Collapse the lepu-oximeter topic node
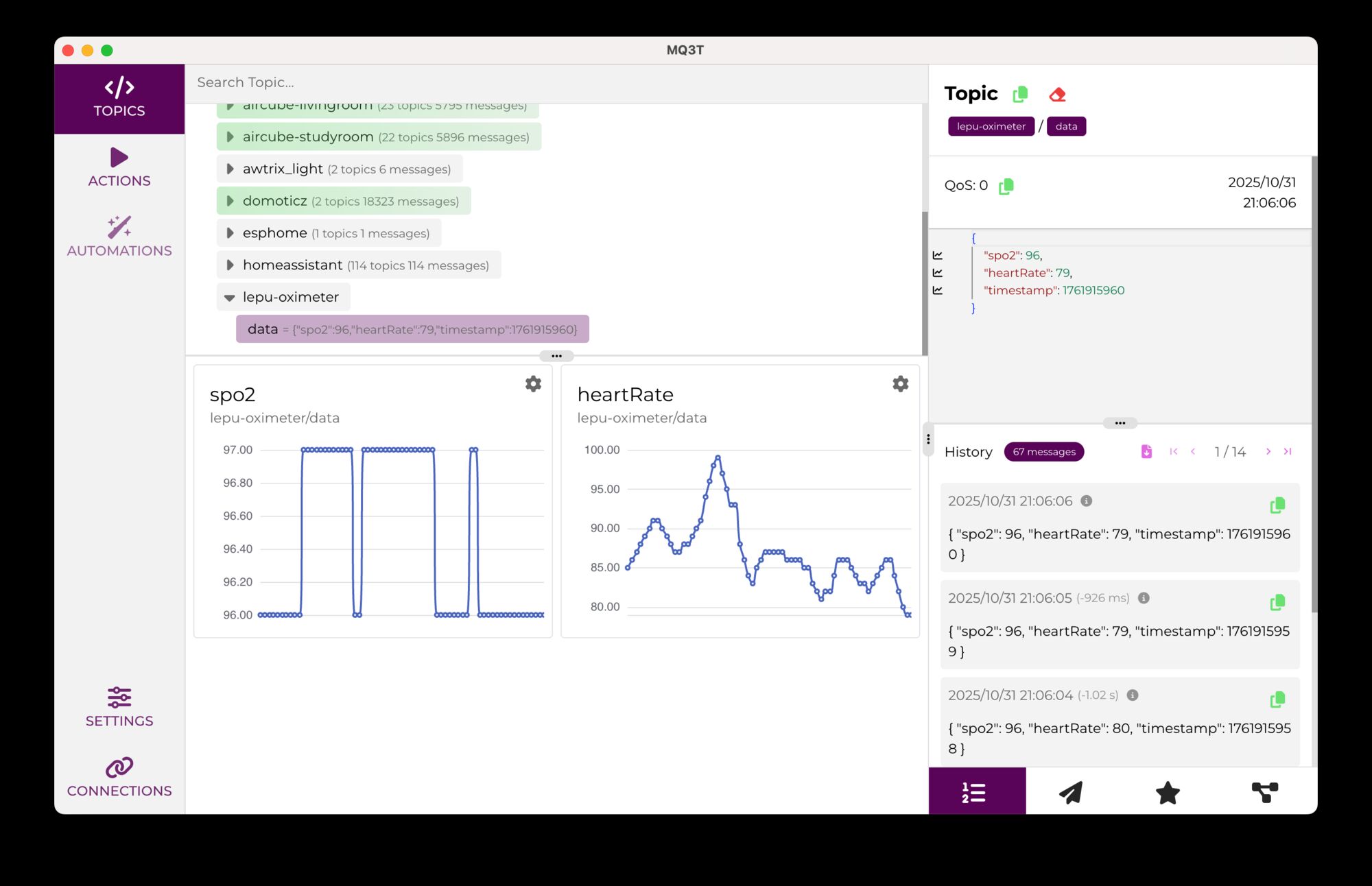 point(230,298)
